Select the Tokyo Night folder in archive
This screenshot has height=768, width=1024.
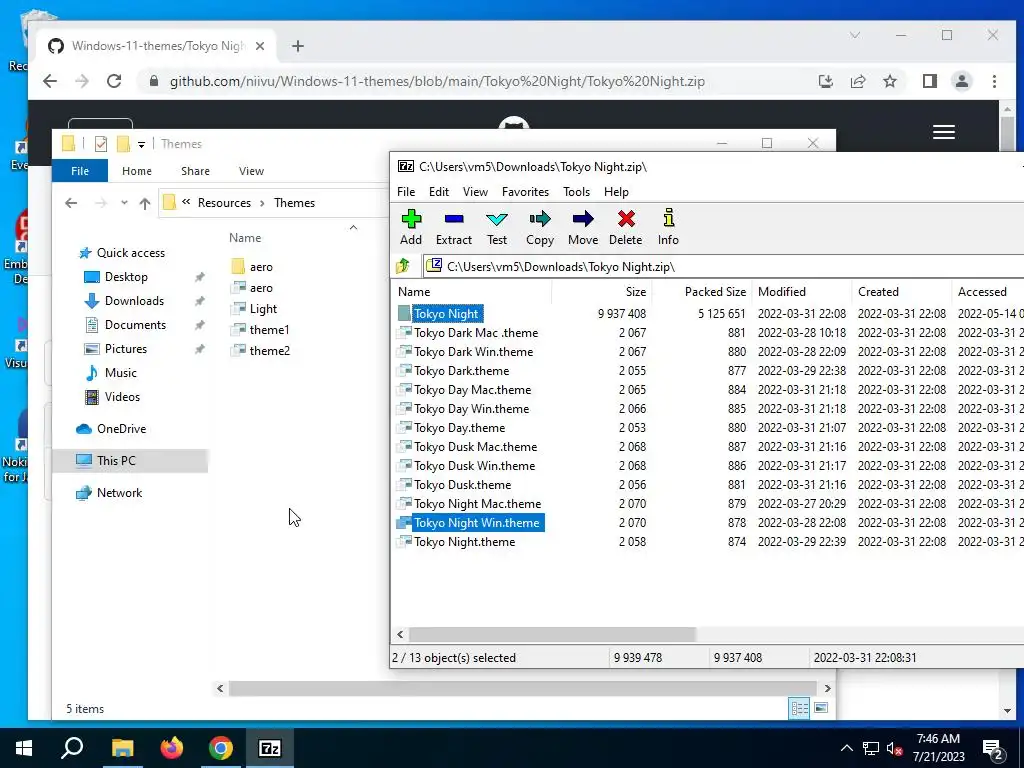click(x=446, y=313)
